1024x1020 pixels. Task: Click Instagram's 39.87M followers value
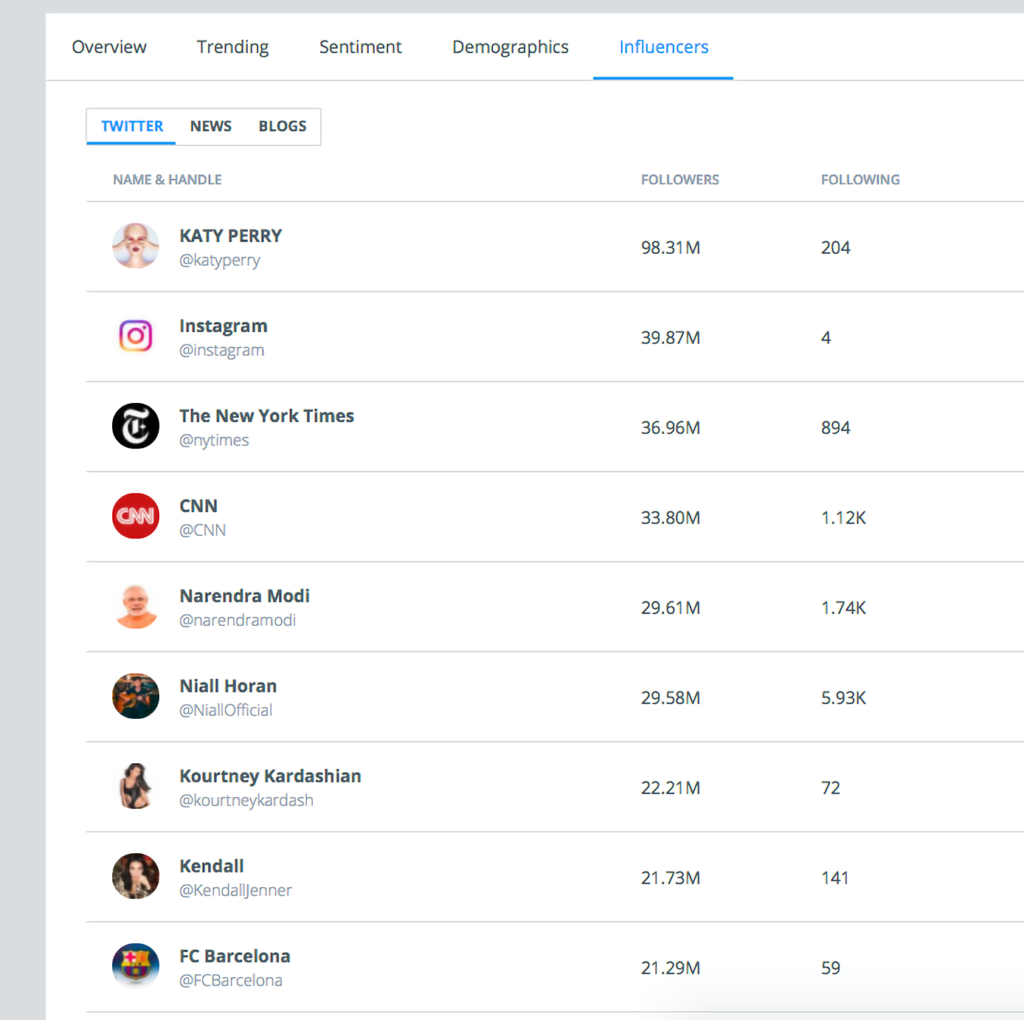[670, 338]
